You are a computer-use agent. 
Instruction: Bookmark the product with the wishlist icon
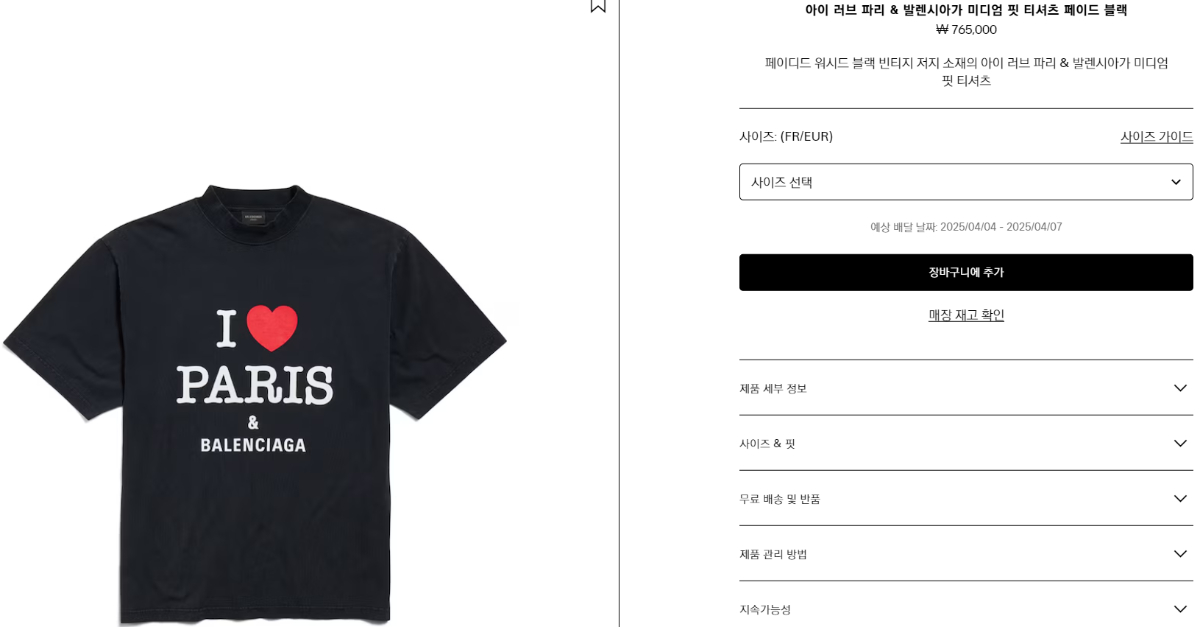598,5
